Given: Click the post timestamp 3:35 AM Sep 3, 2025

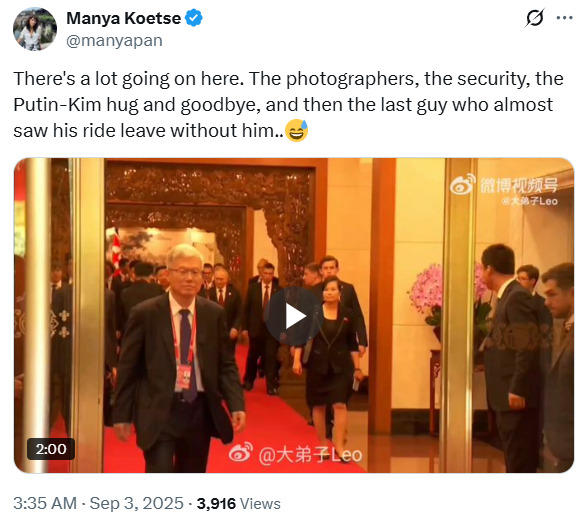Looking at the screenshot, I should pyautogui.click(x=98, y=503).
